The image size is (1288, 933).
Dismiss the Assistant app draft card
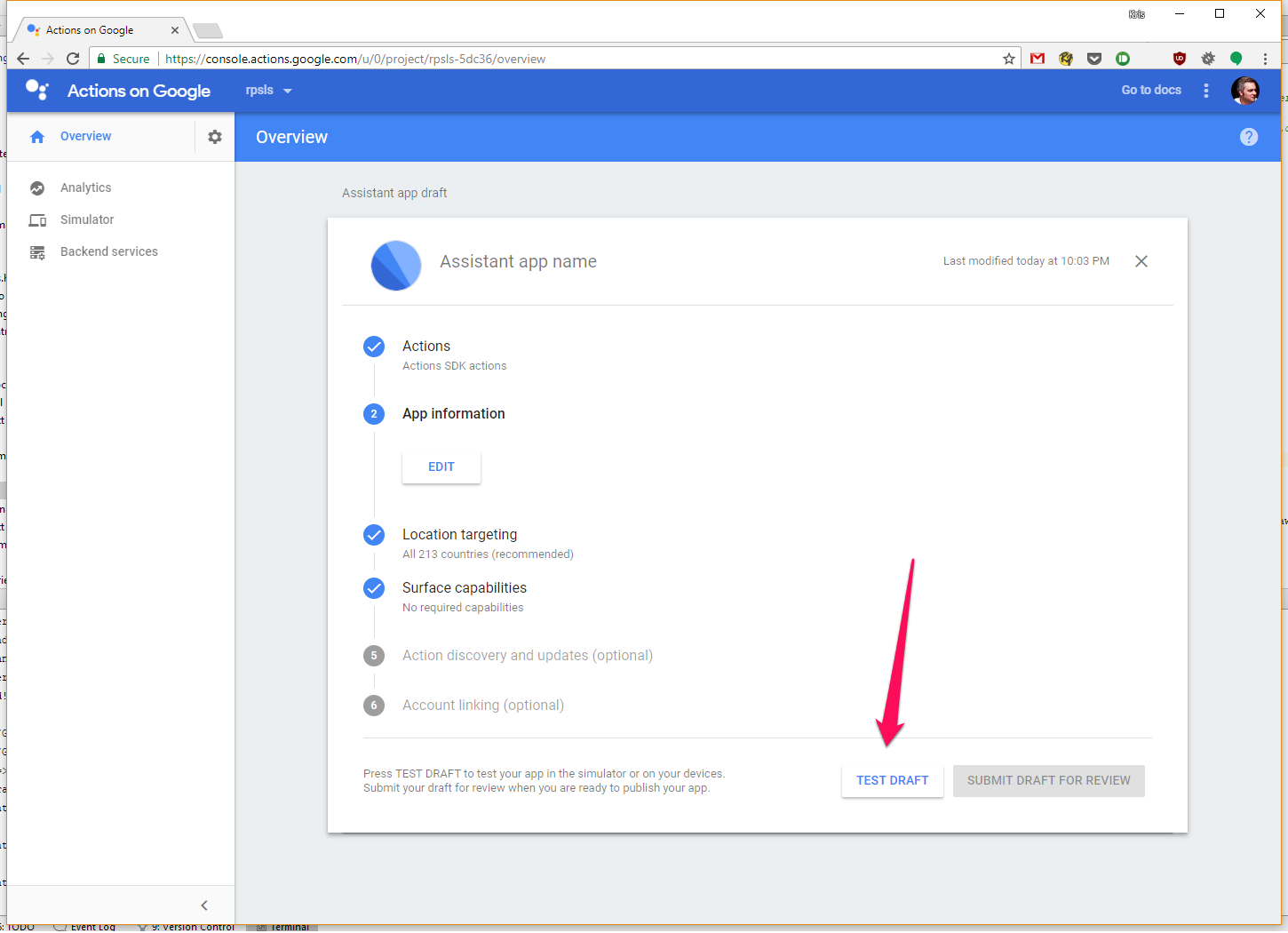tap(1141, 261)
